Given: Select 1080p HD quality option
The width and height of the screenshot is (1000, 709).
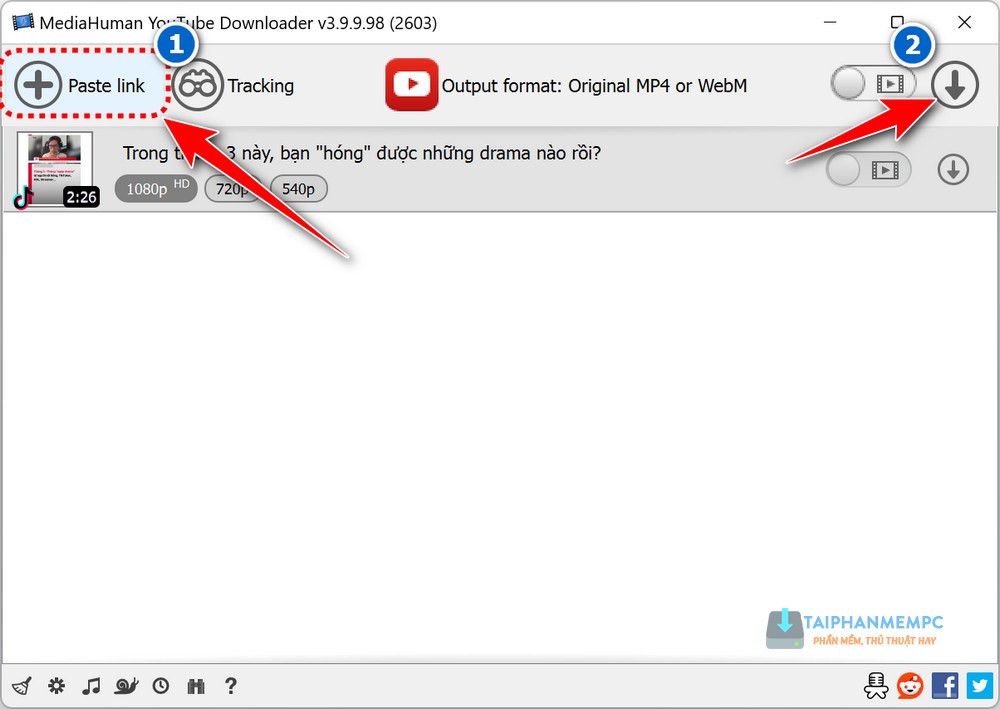Looking at the screenshot, I should pyautogui.click(x=155, y=188).
